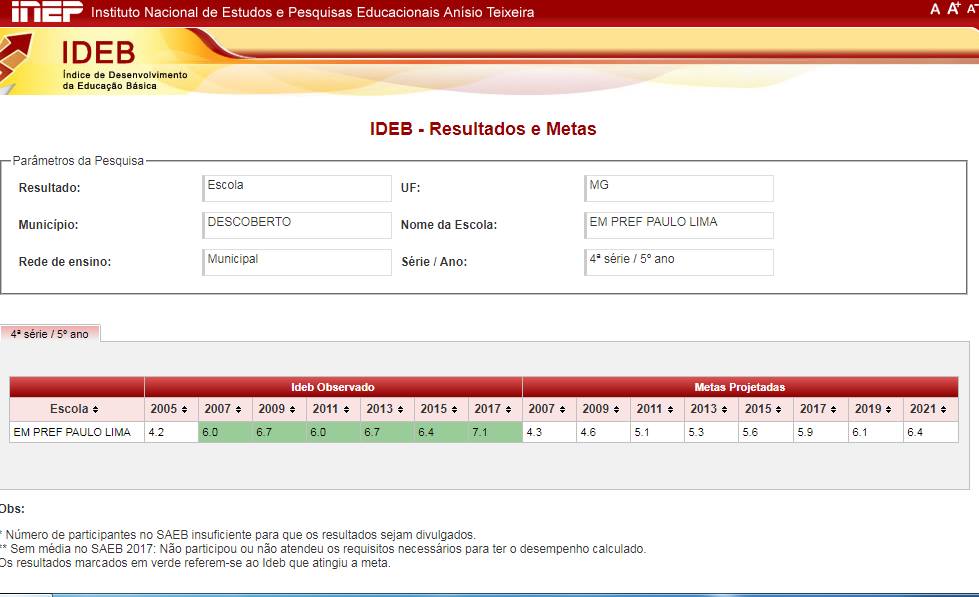Click the 'Rede de ensino:' label
Screen dimensions: 979x597
click(65, 262)
